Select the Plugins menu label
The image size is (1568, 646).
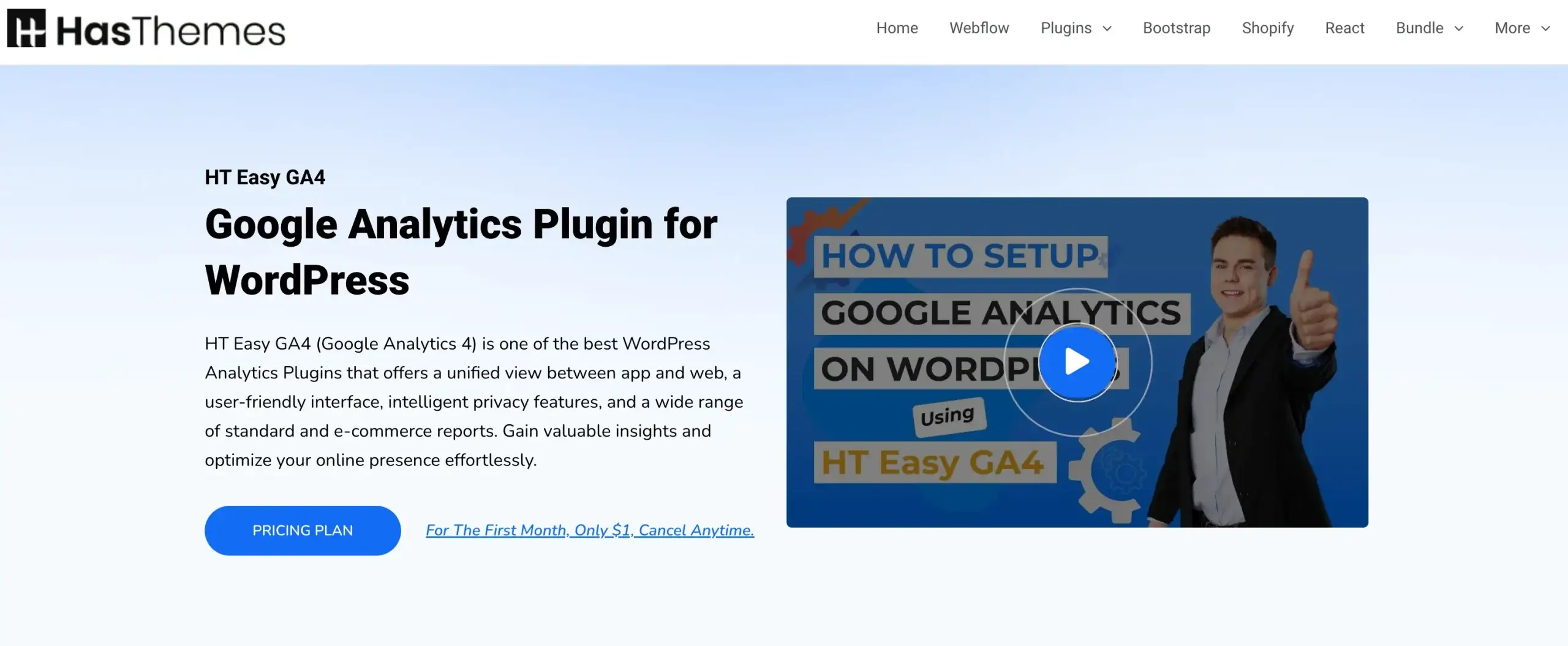click(x=1066, y=28)
